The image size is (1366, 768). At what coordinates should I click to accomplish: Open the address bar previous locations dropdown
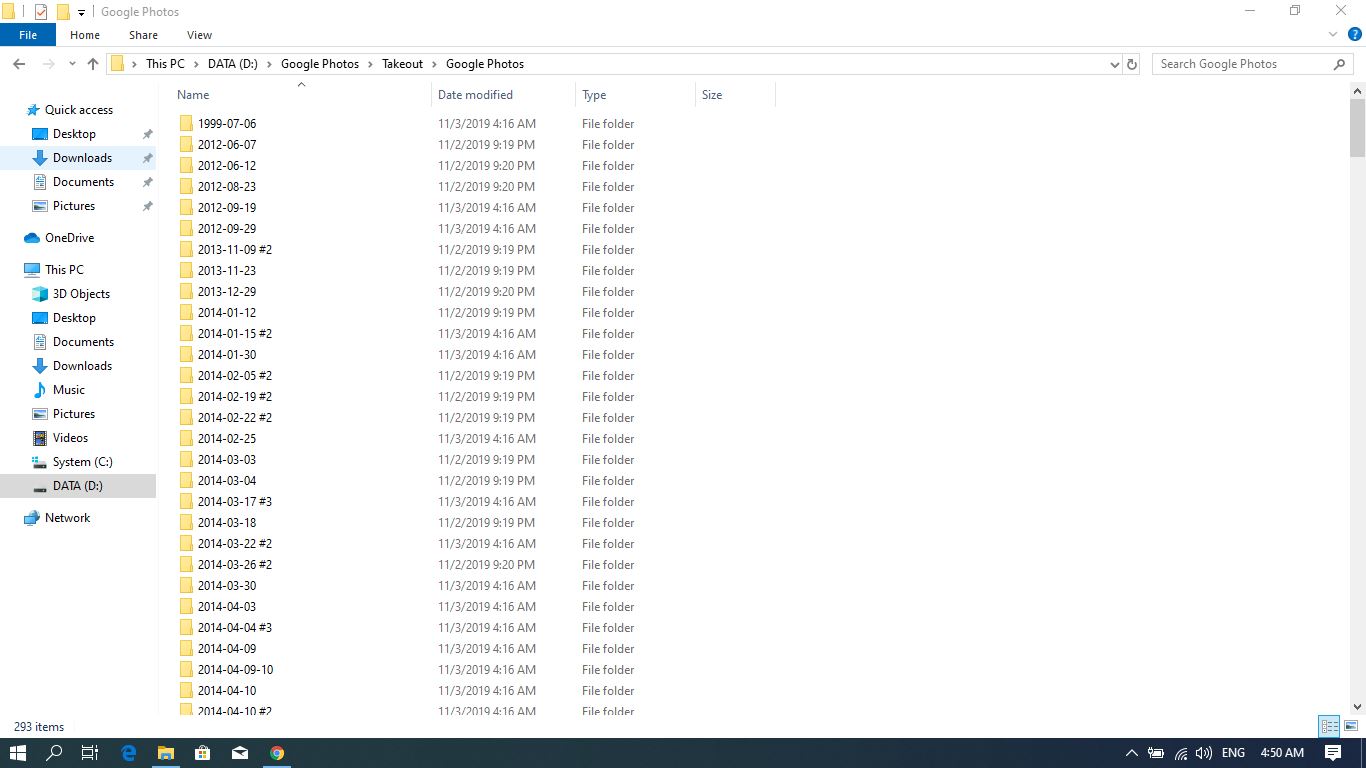(1115, 64)
